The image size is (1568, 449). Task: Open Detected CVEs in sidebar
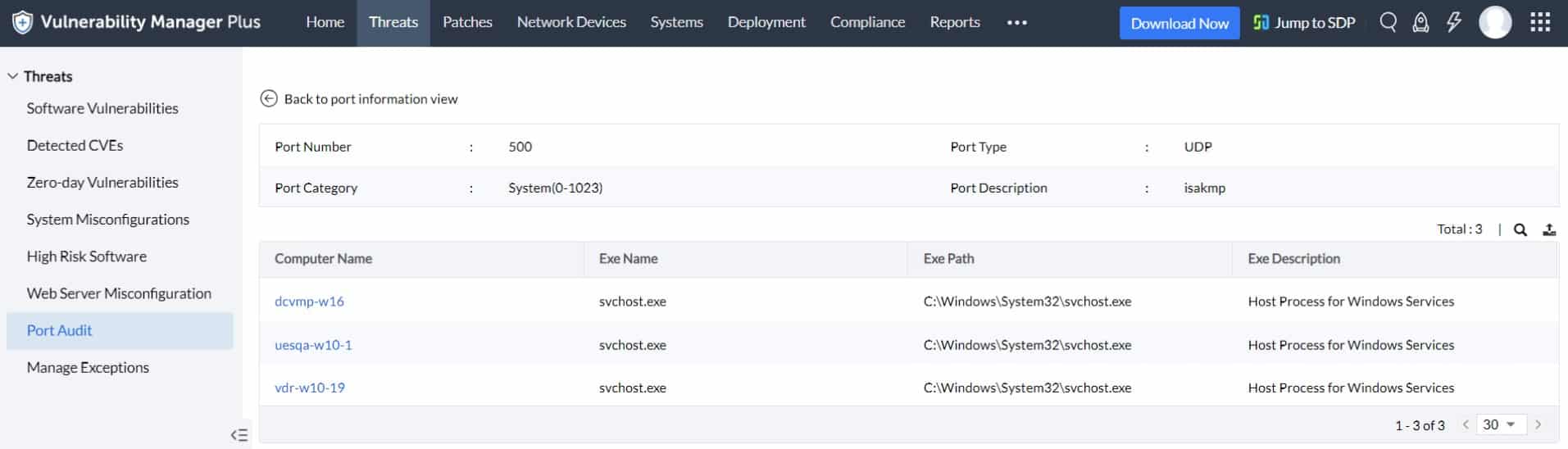(75, 145)
